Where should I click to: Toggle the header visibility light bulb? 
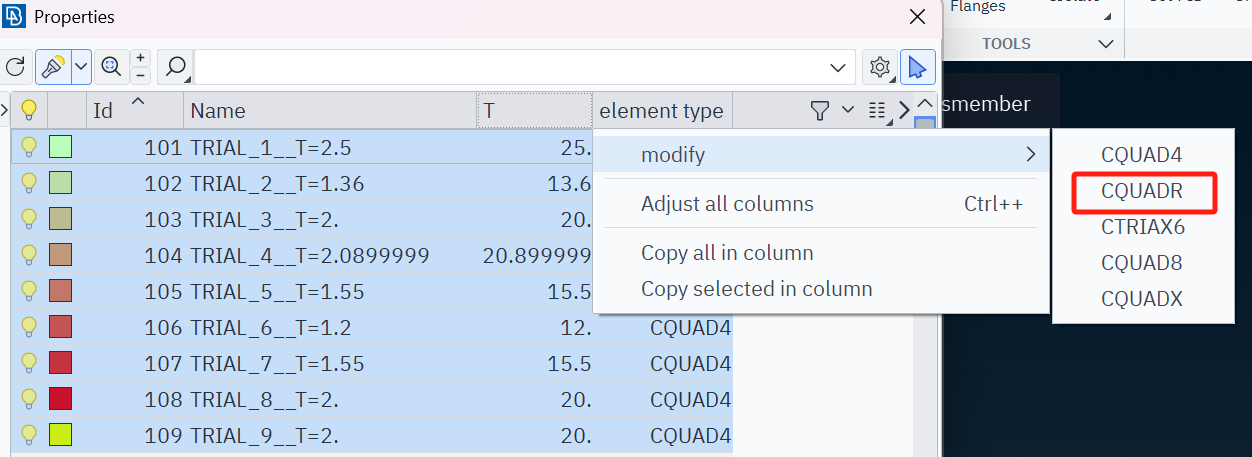[29, 110]
